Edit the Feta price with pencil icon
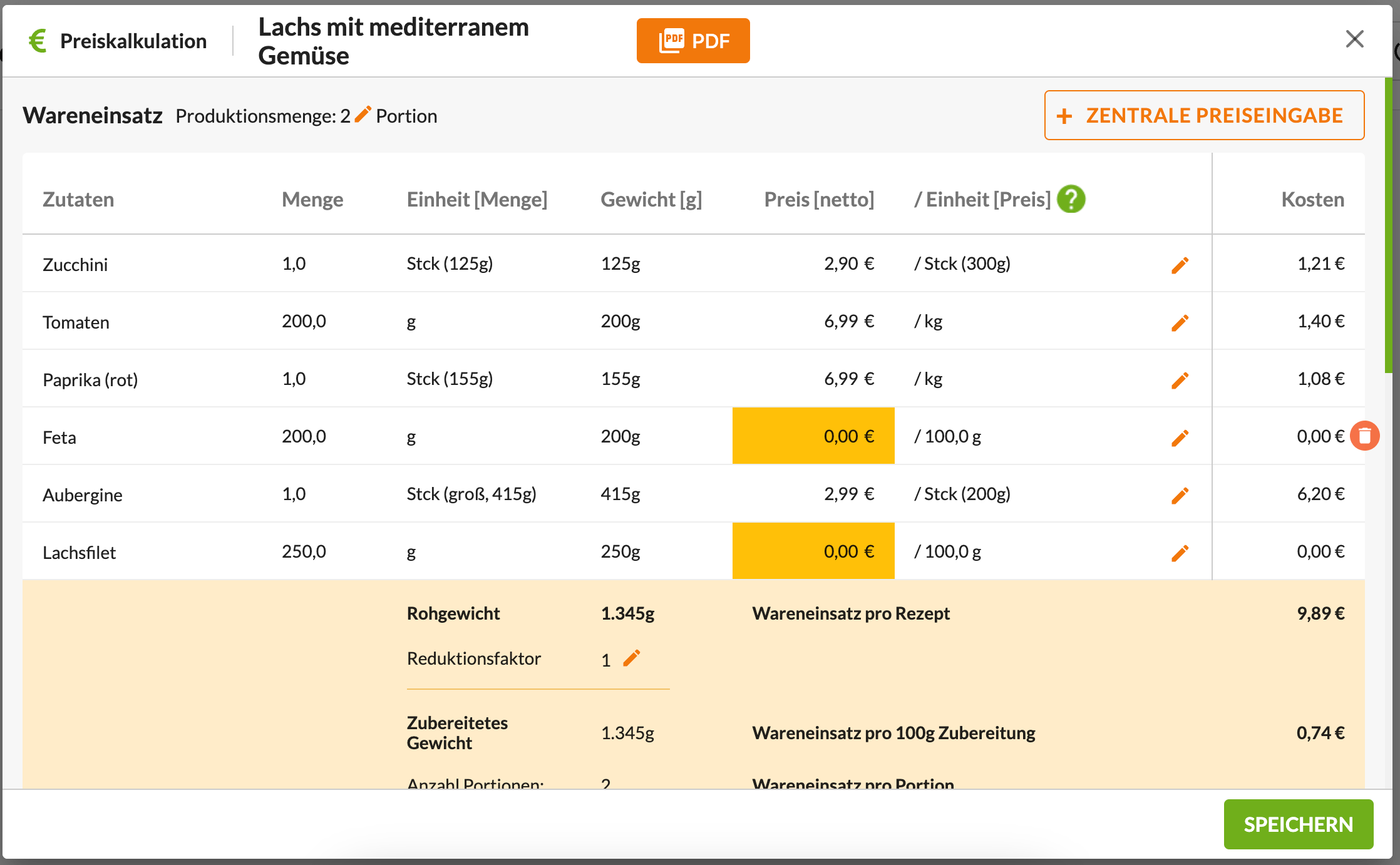1400x865 pixels. [1180, 438]
